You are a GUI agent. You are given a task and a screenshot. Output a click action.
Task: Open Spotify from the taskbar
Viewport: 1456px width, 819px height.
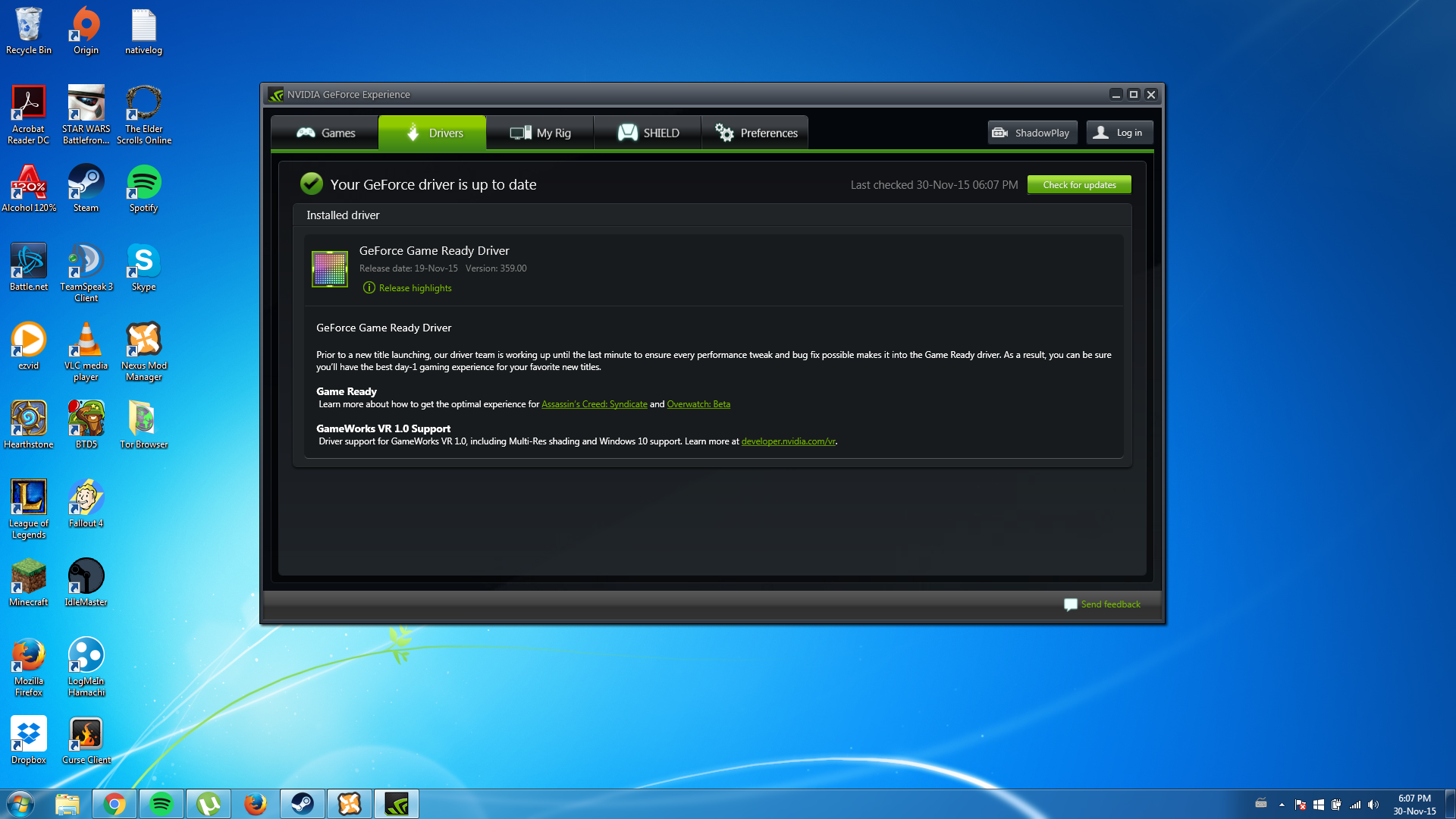(x=162, y=804)
